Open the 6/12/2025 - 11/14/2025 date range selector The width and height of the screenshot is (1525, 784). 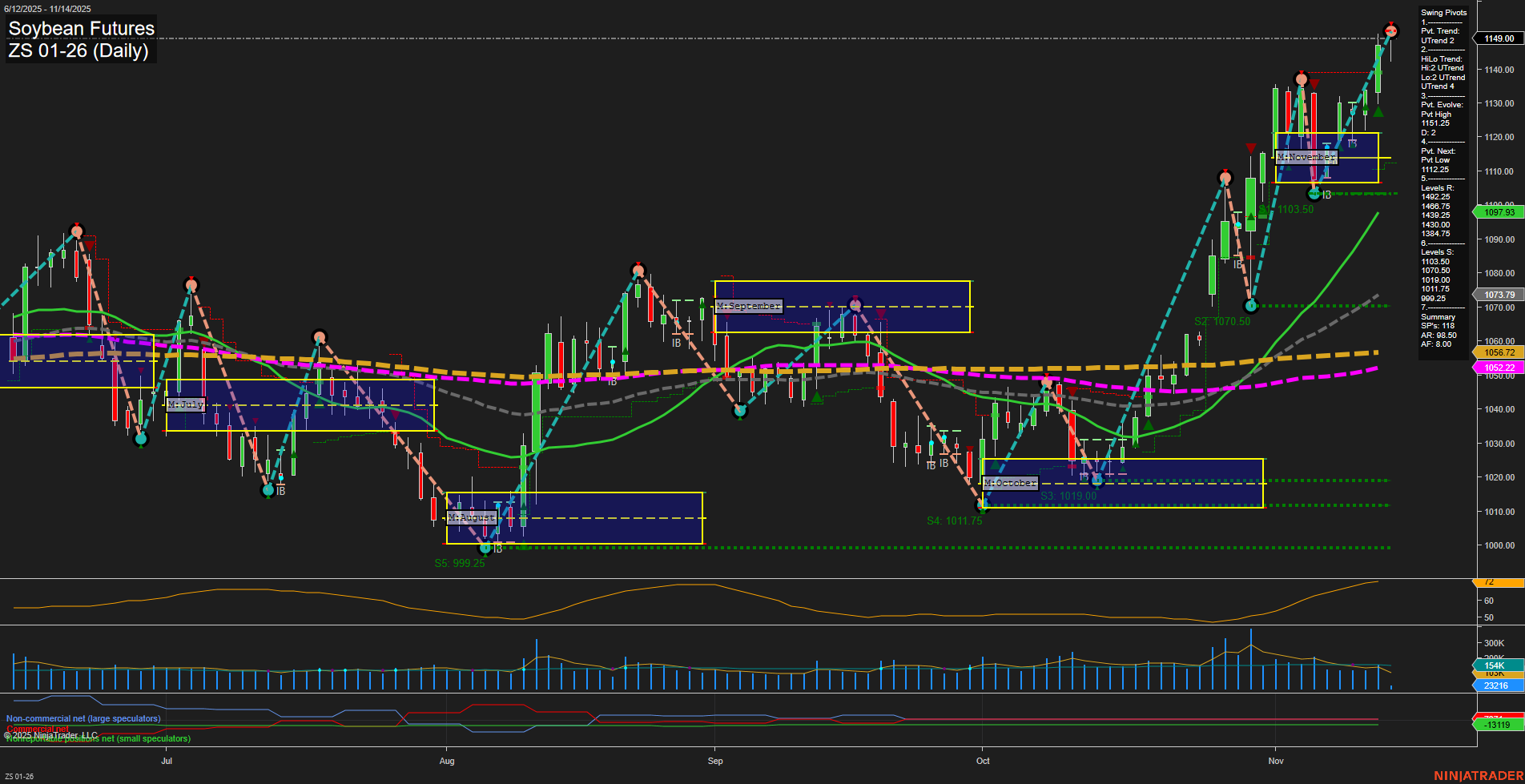click(x=48, y=8)
